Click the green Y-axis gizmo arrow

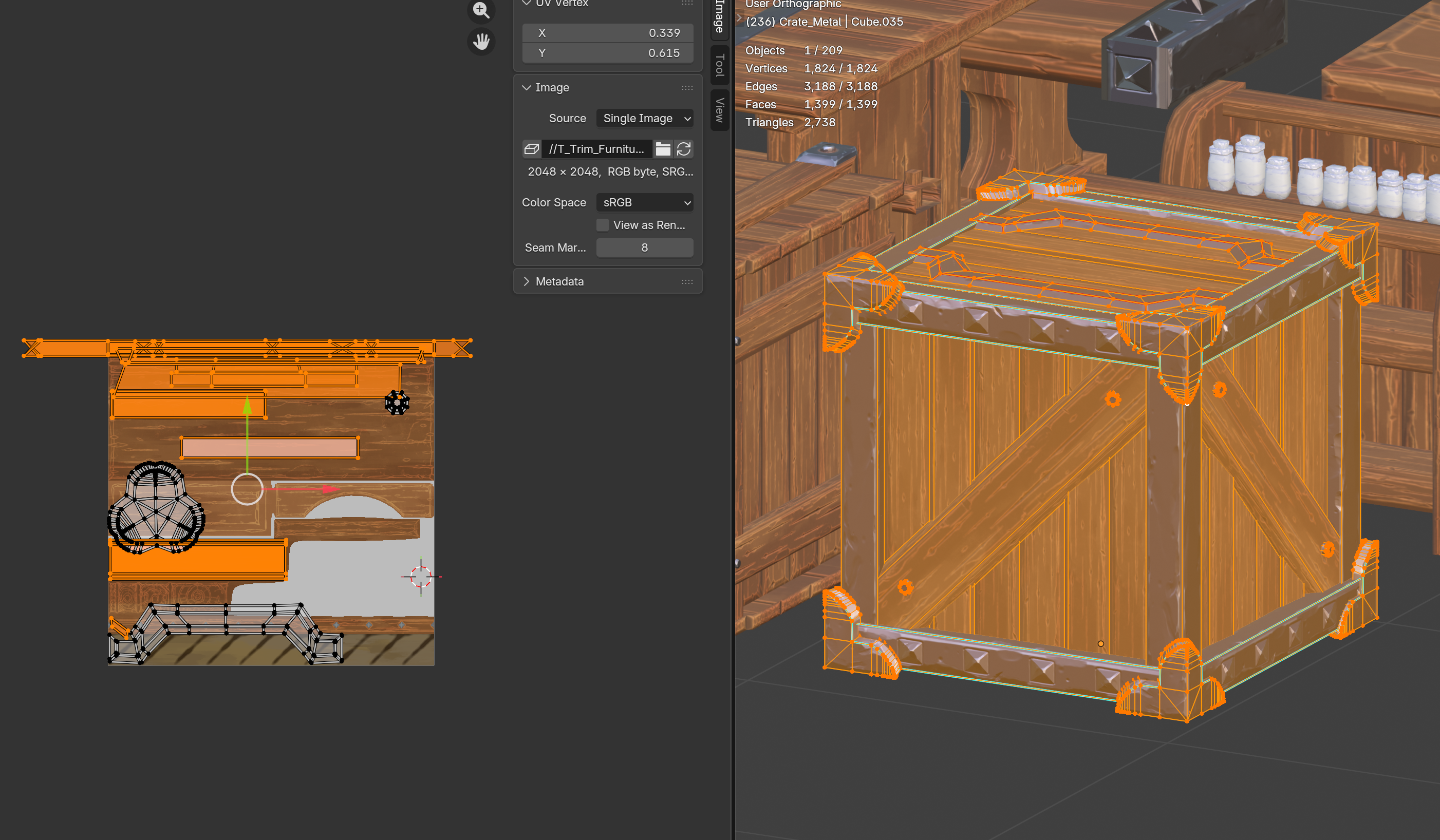point(247,406)
